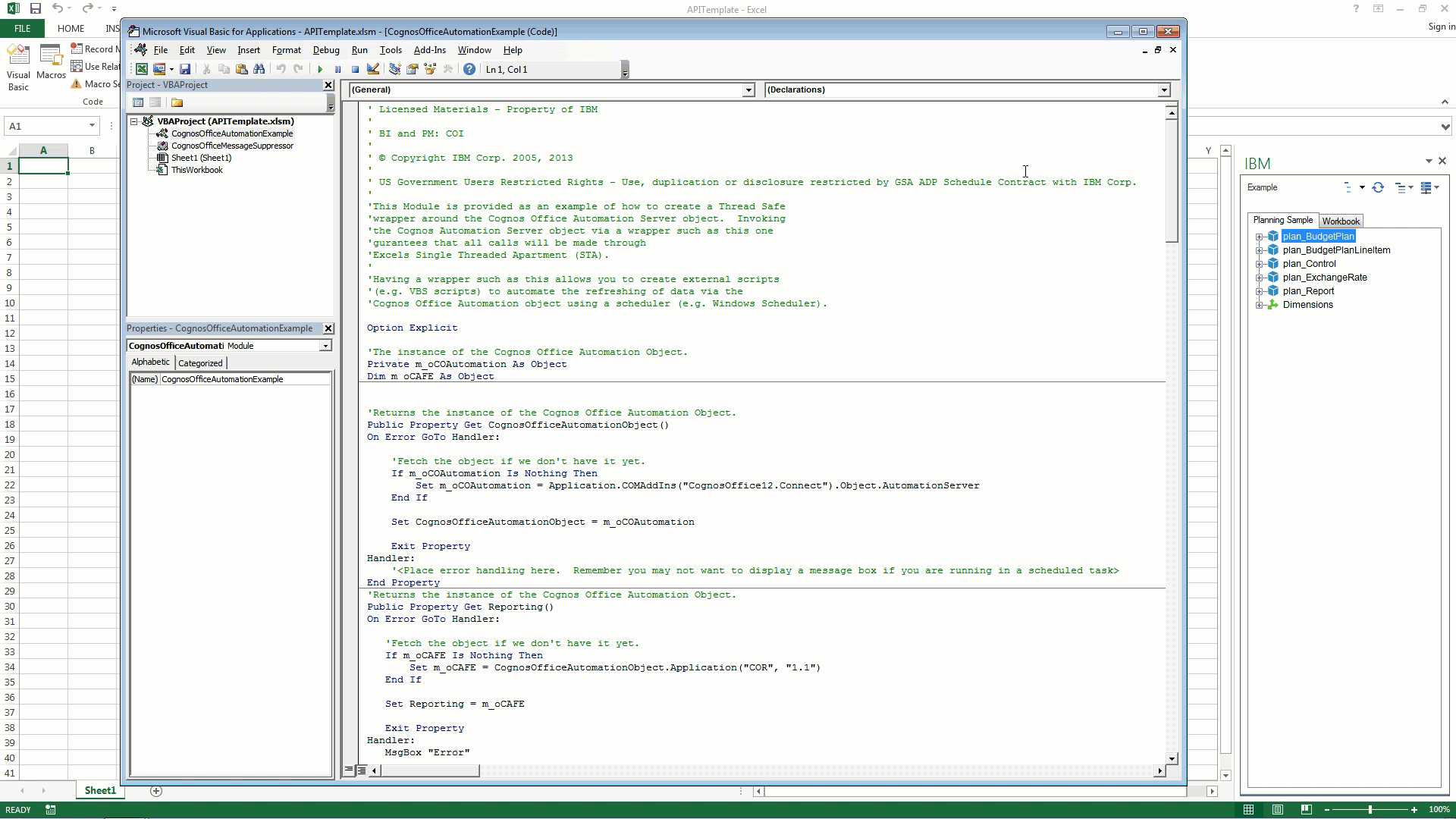The image size is (1456, 819).
Task: Click the Redo arrow in VBA toolbar
Action: (x=299, y=69)
